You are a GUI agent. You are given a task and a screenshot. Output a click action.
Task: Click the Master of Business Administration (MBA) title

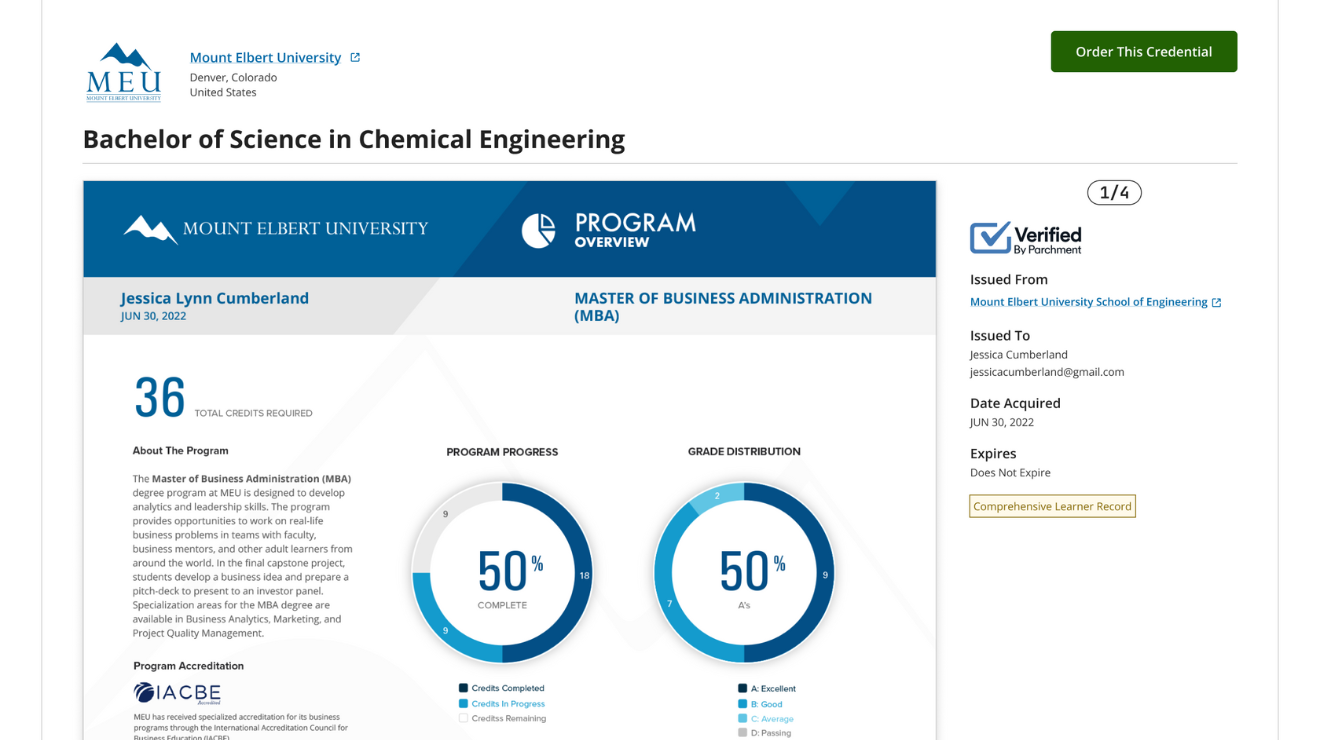pyautogui.click(x=723, y=306)
